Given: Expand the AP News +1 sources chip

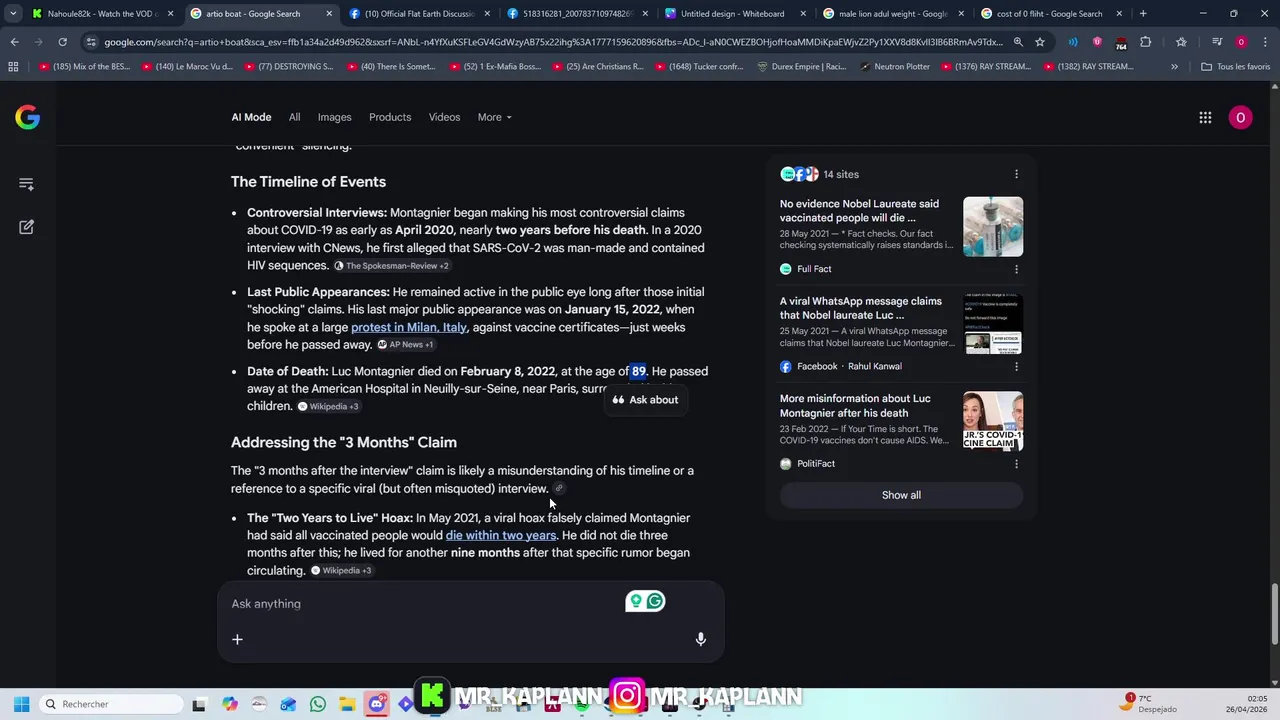Looking at the screenshot, I should tap(405, 345).
